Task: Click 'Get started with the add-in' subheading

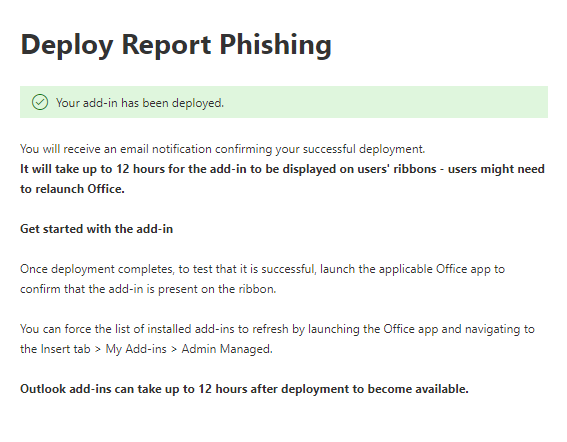Action: tap(97, 229)
